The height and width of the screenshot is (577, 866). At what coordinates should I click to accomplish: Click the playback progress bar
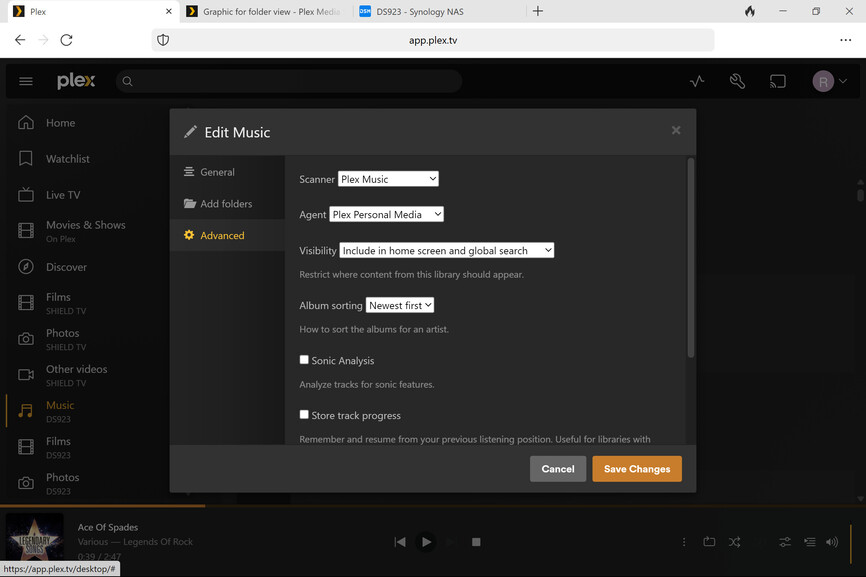pyautogui.click(x=433, y=505)
